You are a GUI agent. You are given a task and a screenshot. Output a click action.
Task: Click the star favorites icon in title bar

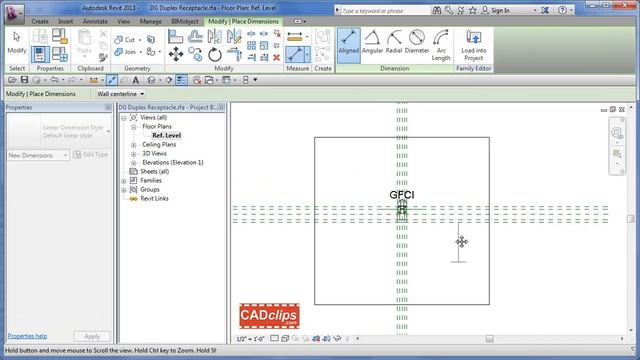pyautogui.click(x=473, y=11)
